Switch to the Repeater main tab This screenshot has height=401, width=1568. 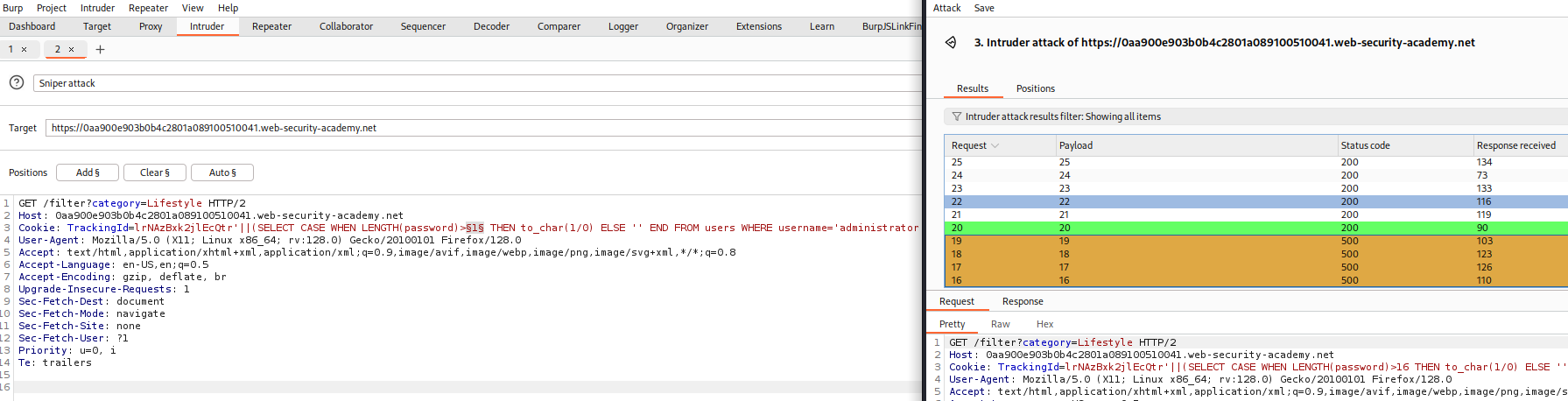pos(271,26)
